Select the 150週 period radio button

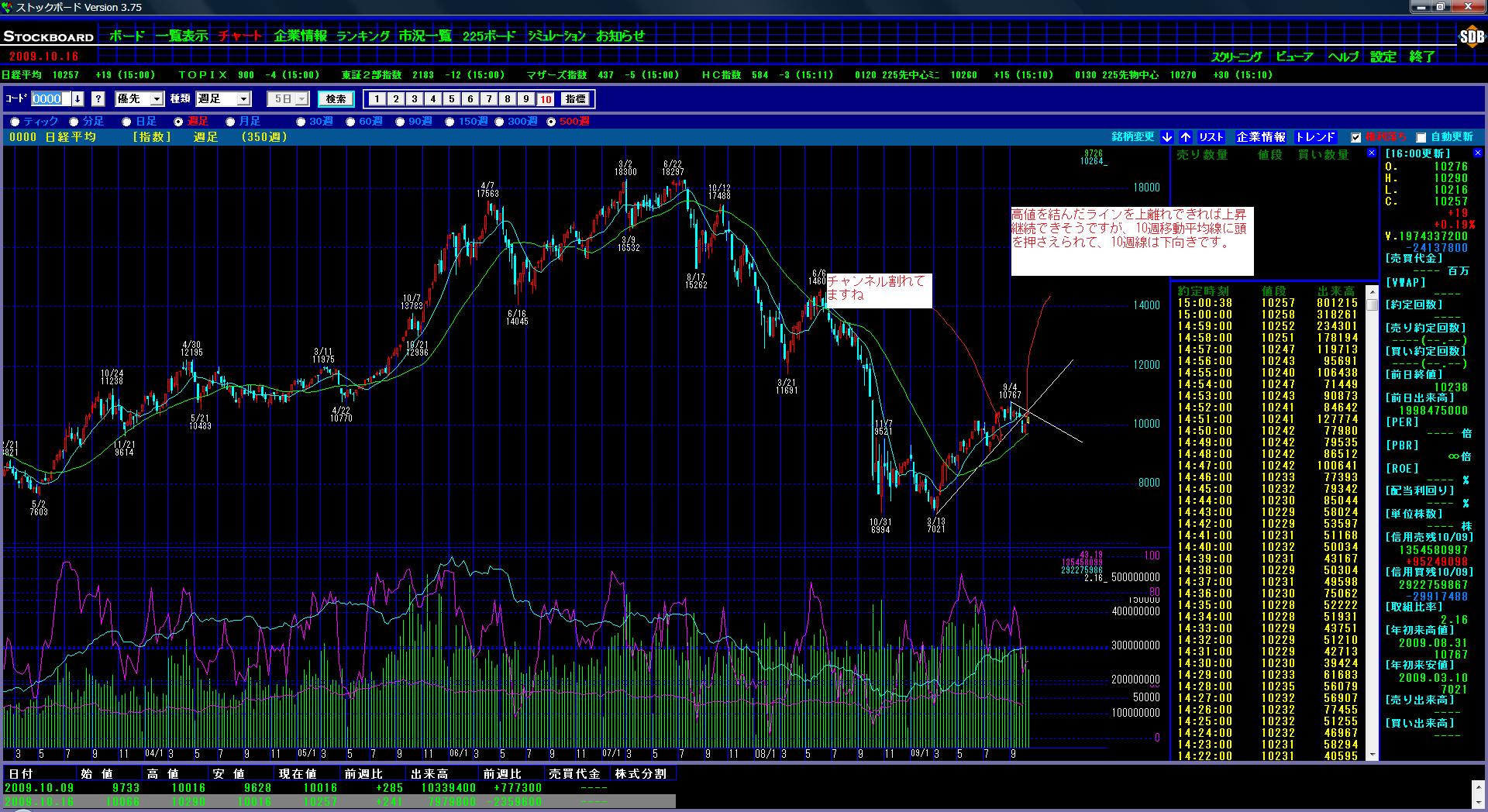point(450,122)
